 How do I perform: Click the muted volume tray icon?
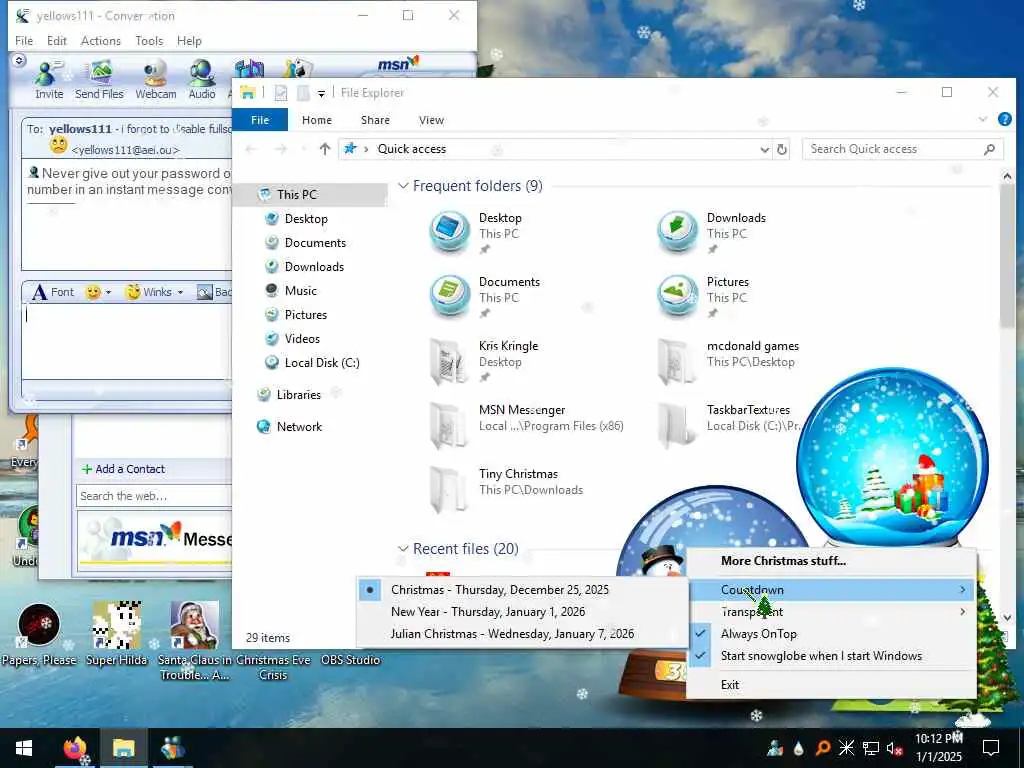[x=895, y=748]
